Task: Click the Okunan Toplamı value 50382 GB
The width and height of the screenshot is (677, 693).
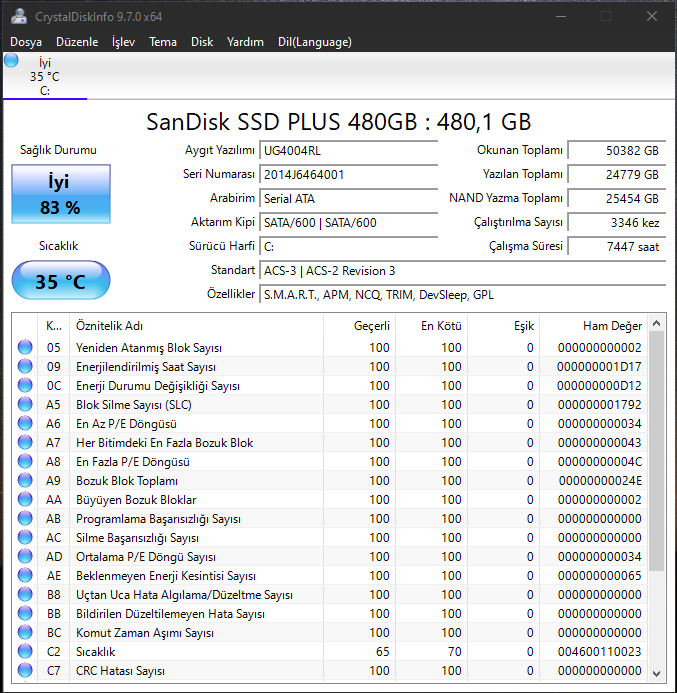Action: tap(616, 151)
